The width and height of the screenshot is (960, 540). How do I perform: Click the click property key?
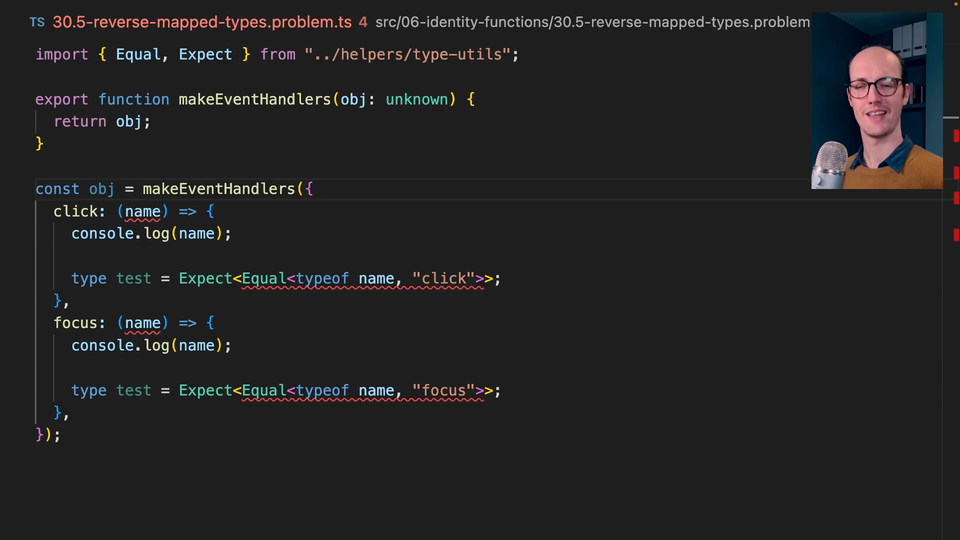[x=78, y=211]
